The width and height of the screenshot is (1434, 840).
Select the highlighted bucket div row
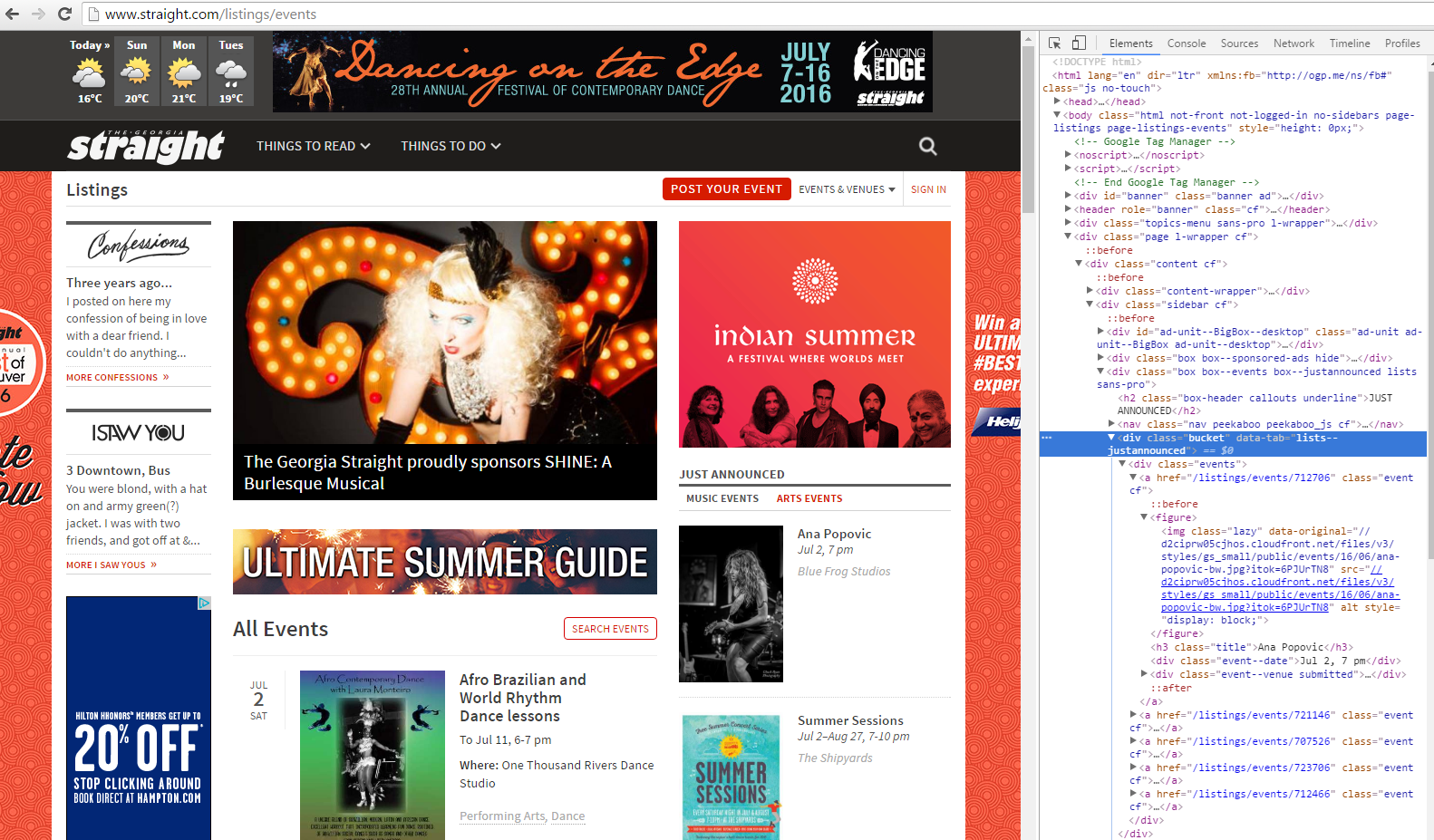[x=1233, y=443]
